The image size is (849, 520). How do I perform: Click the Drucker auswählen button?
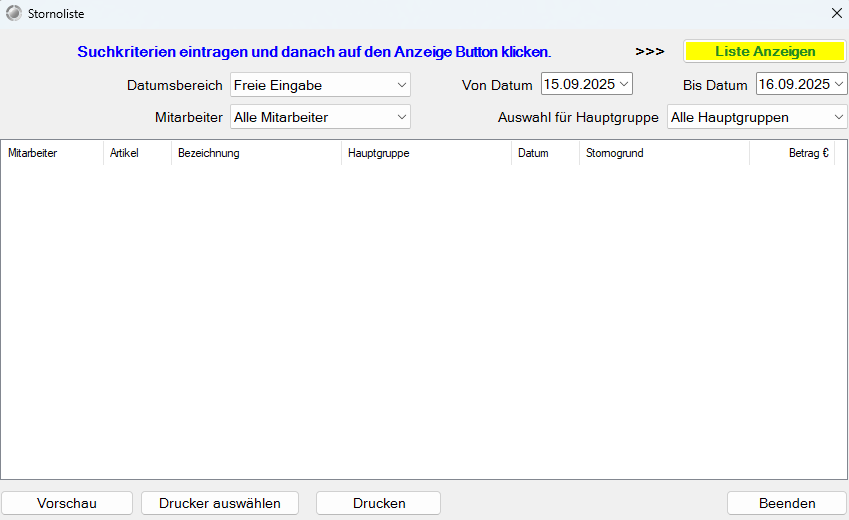(220, 503)
